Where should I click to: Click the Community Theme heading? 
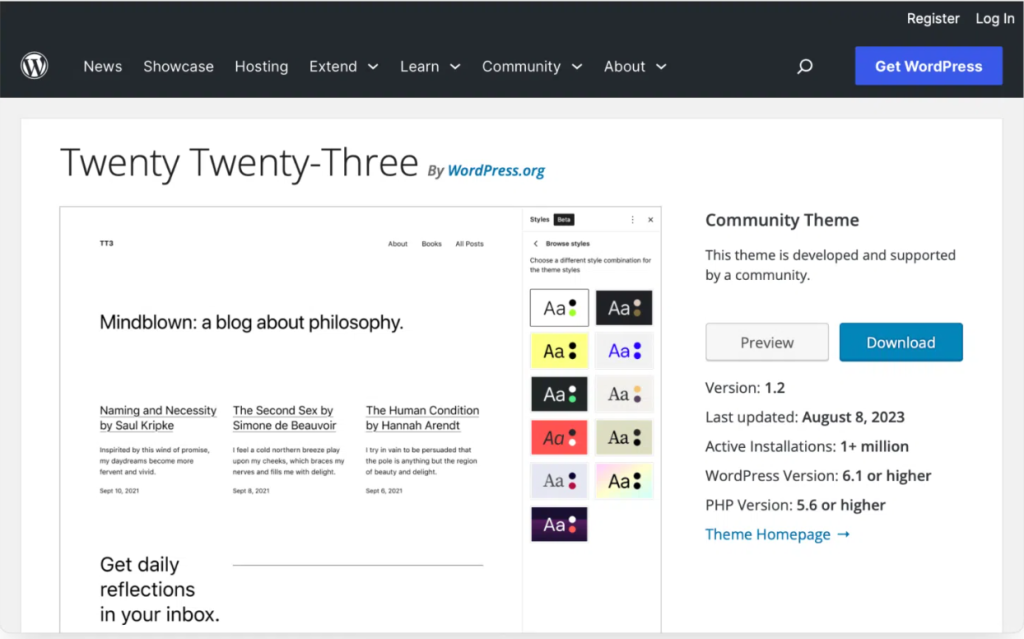(x=782, y=220)
